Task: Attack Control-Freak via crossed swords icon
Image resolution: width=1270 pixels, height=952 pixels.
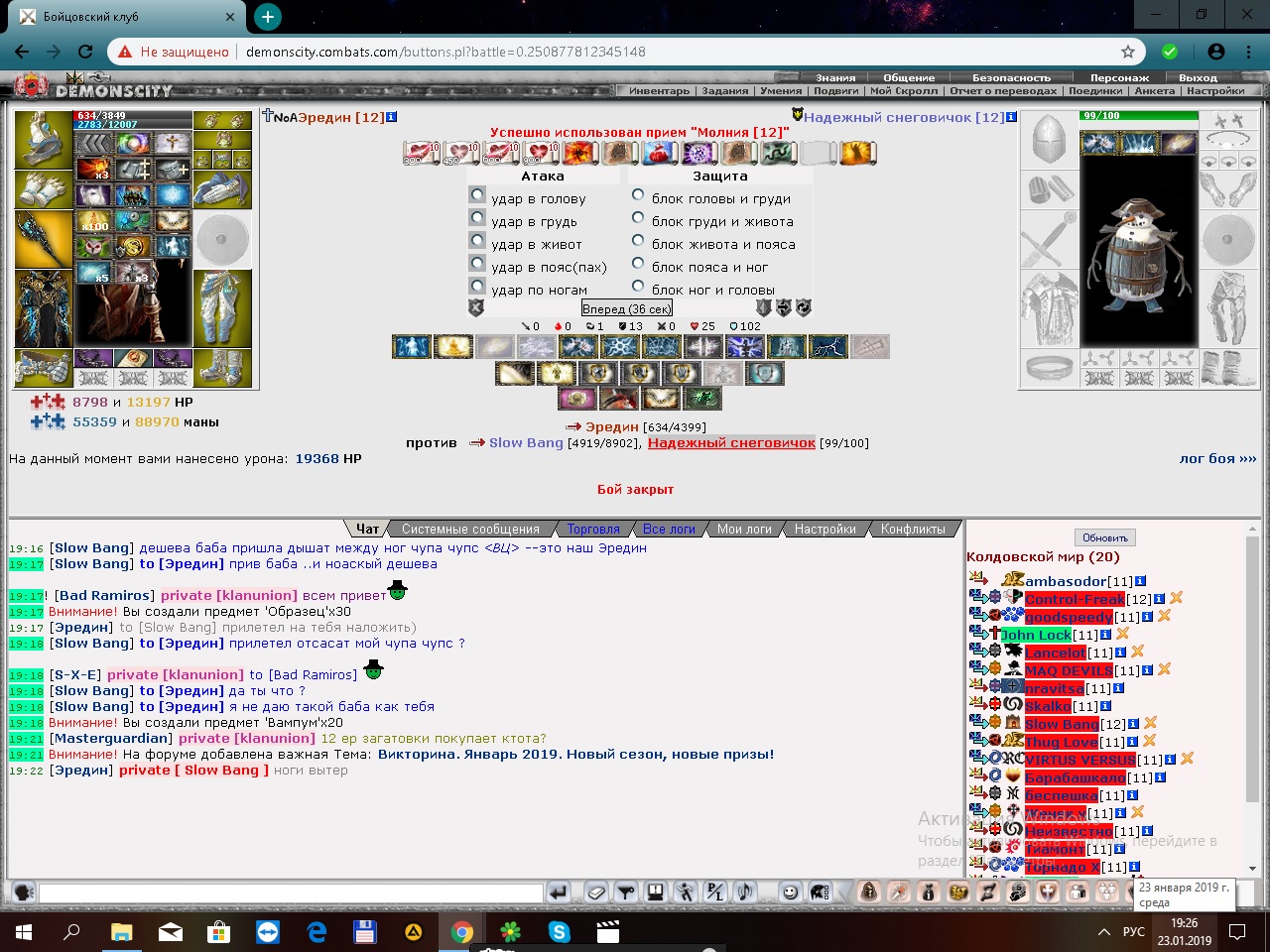Action: pyautogui.click(x=1176, y=598)
